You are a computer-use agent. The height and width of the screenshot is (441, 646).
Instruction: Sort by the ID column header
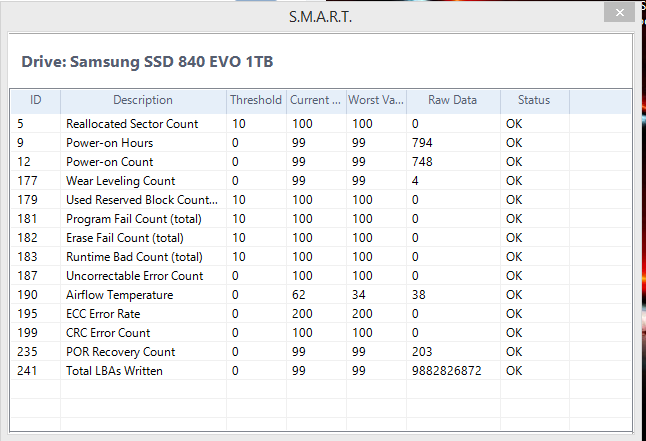point(35,100)
